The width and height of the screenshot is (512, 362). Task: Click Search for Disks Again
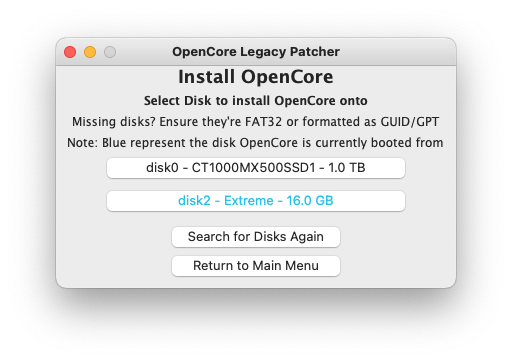pos(256,237)
